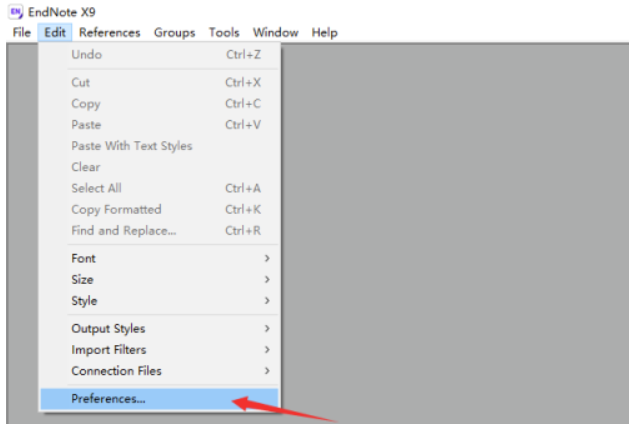Expand the Import Filters submenu
This screenshot has height=425, width=629.
159,350
